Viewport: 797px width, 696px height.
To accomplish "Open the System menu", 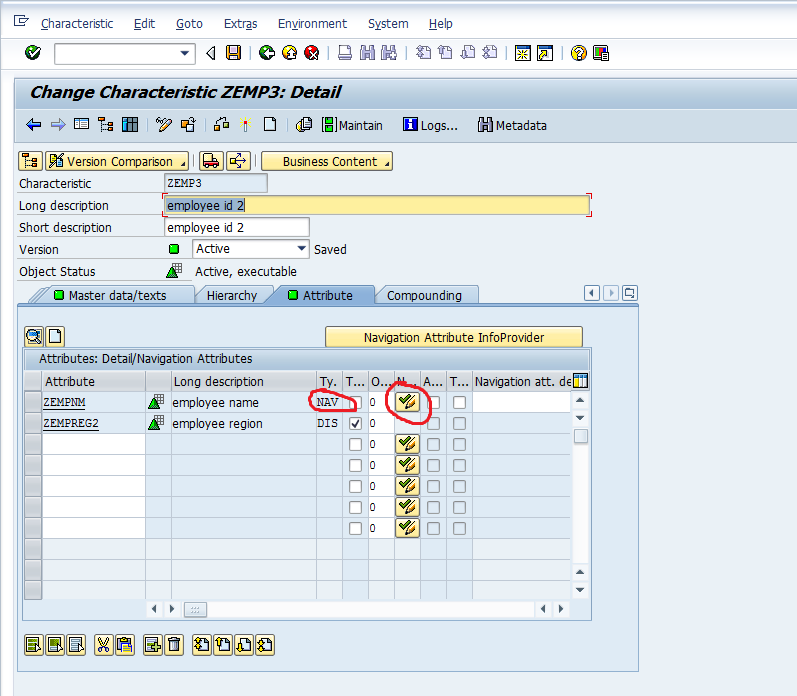I will tap(388, 23).
